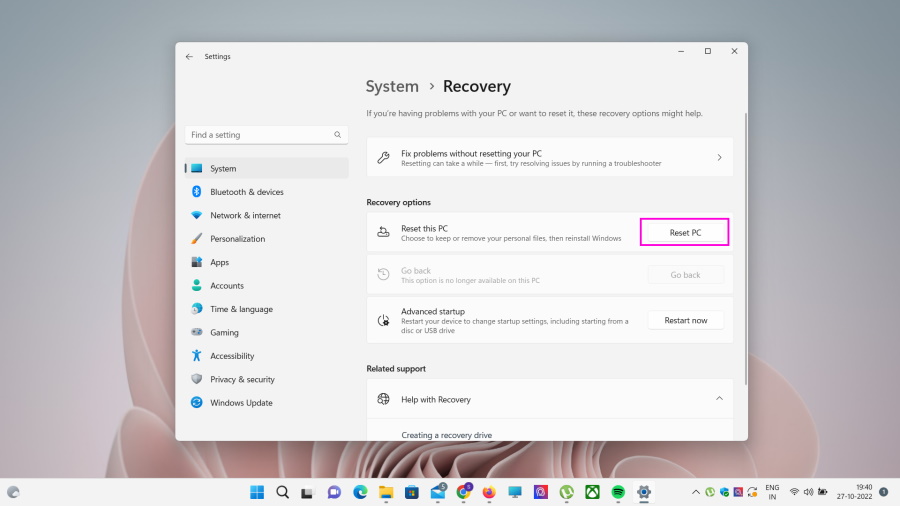Show hidden icons in the system tray
The height and width of the screenshot is (506, 900).
tap(696, 492)
